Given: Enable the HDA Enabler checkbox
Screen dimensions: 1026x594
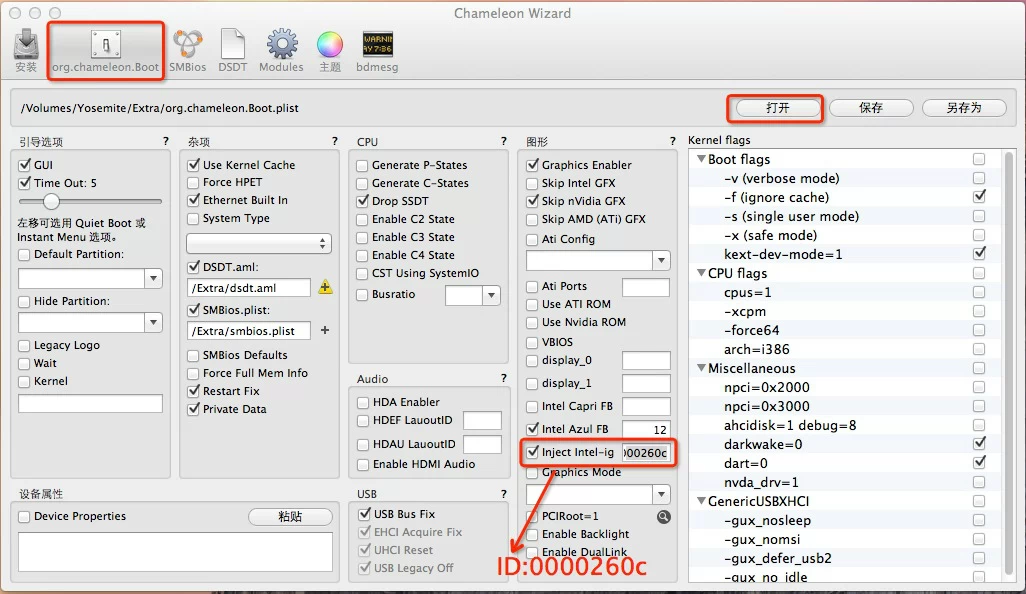Looking at the screenshot, I should tap(363, 402).
